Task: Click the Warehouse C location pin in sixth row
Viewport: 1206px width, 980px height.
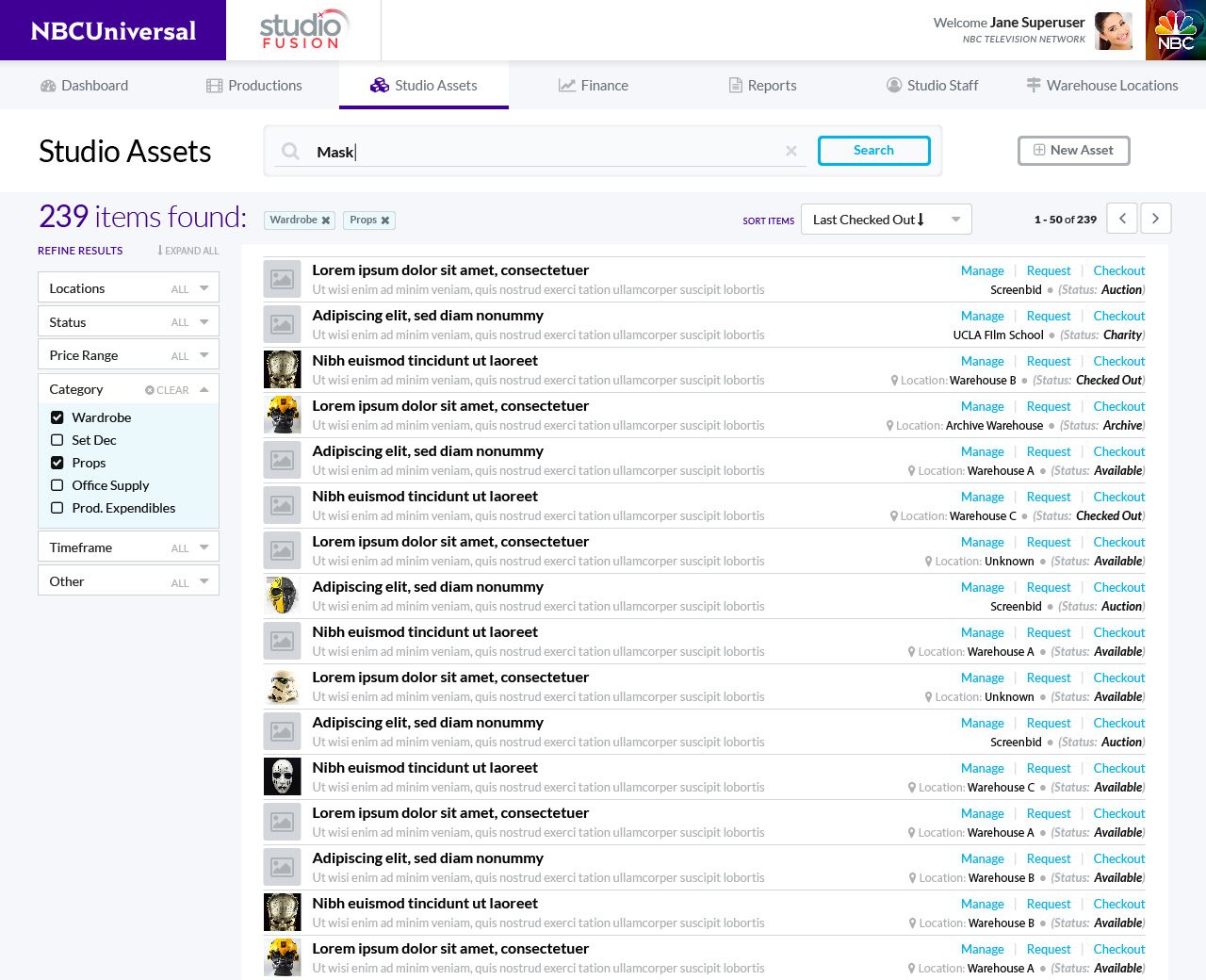Action: coord(894,516)
